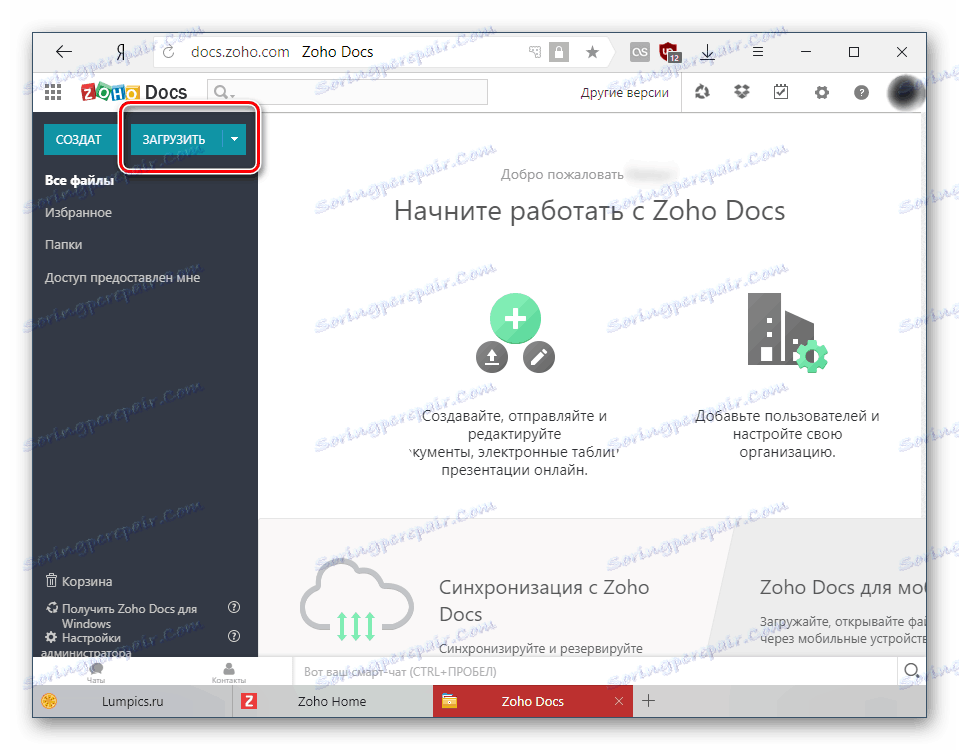Expand the ЗАГРУЗИТЬ dropdown arrow
This screenshot has height=750, width=959.
click(x=234, y=139)
